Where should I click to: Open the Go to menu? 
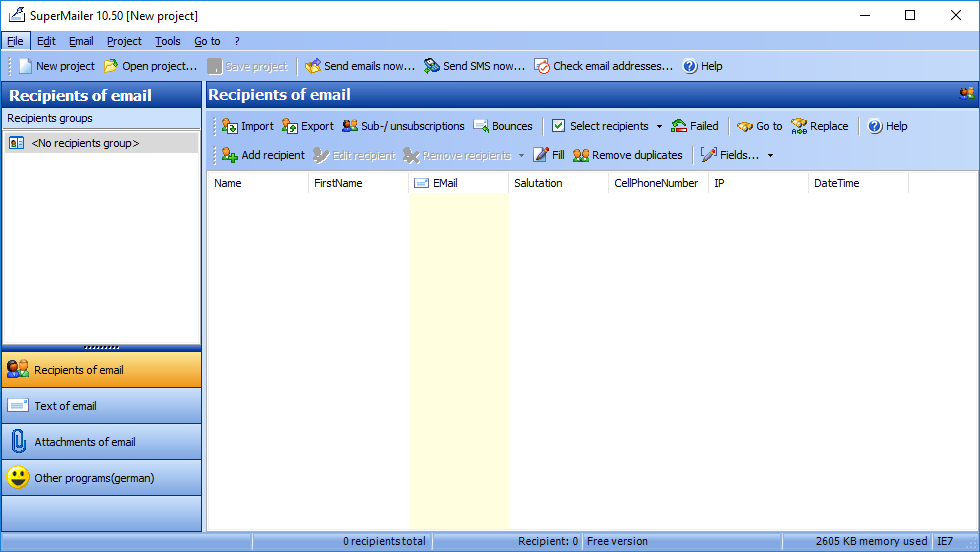[x=208, y=41]
